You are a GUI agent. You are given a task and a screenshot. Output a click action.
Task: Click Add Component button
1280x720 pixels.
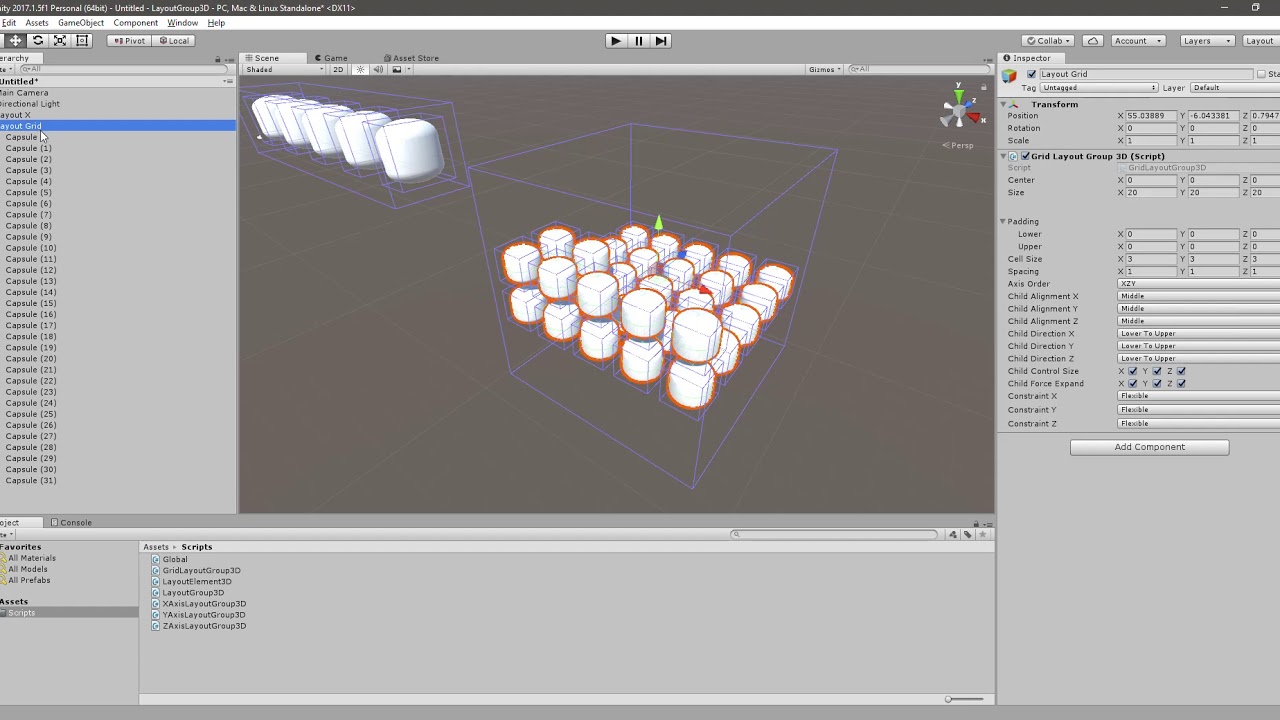click(1149, 447)
